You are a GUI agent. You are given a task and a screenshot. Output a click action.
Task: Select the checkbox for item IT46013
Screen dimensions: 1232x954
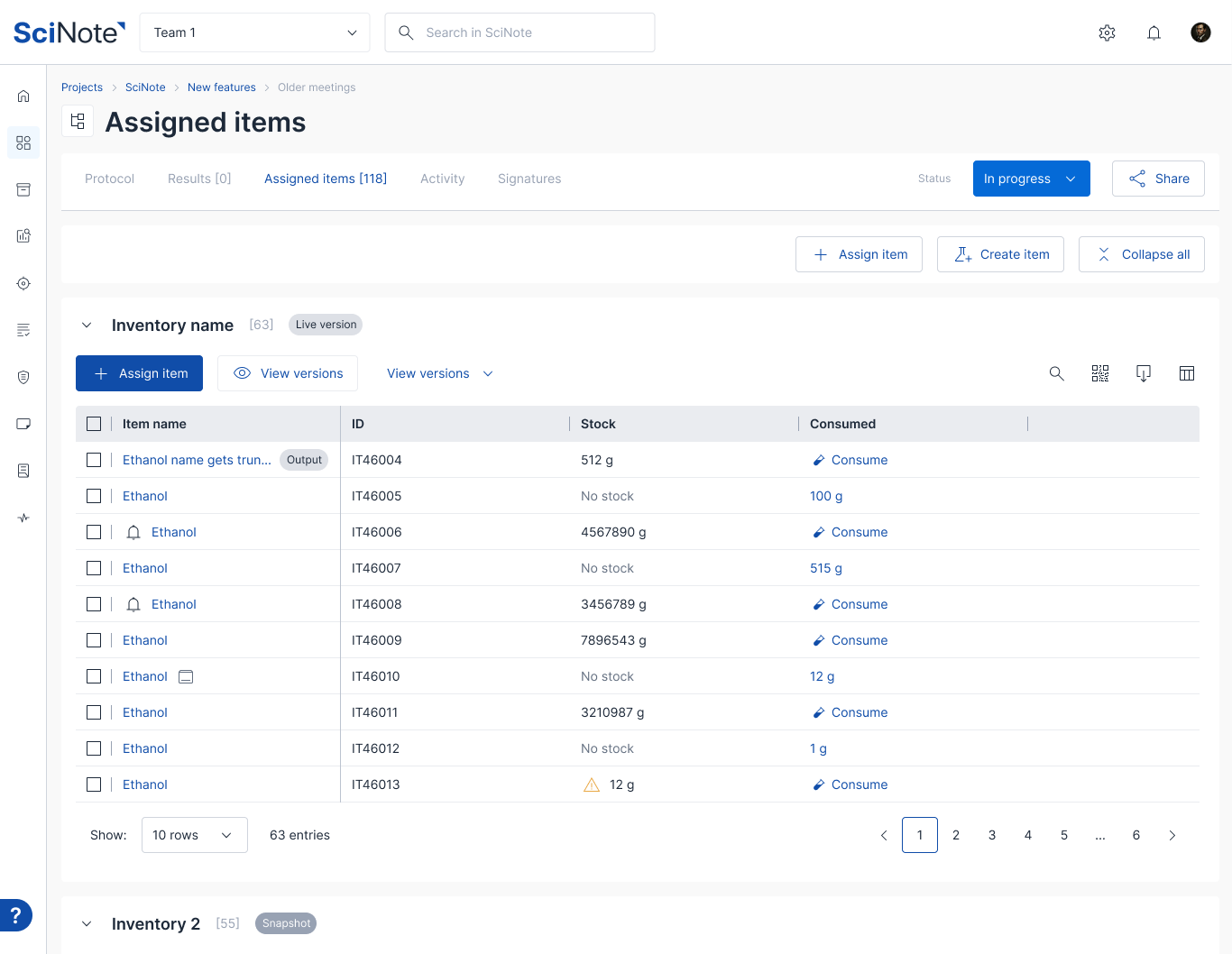click(x=94, y=784)
